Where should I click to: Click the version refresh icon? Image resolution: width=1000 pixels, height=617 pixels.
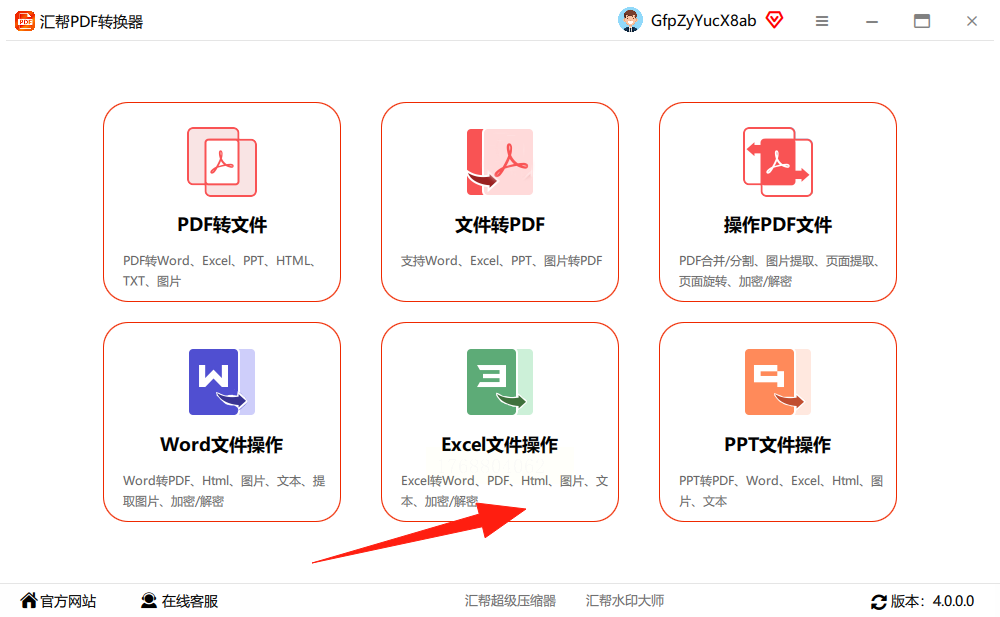879,602
